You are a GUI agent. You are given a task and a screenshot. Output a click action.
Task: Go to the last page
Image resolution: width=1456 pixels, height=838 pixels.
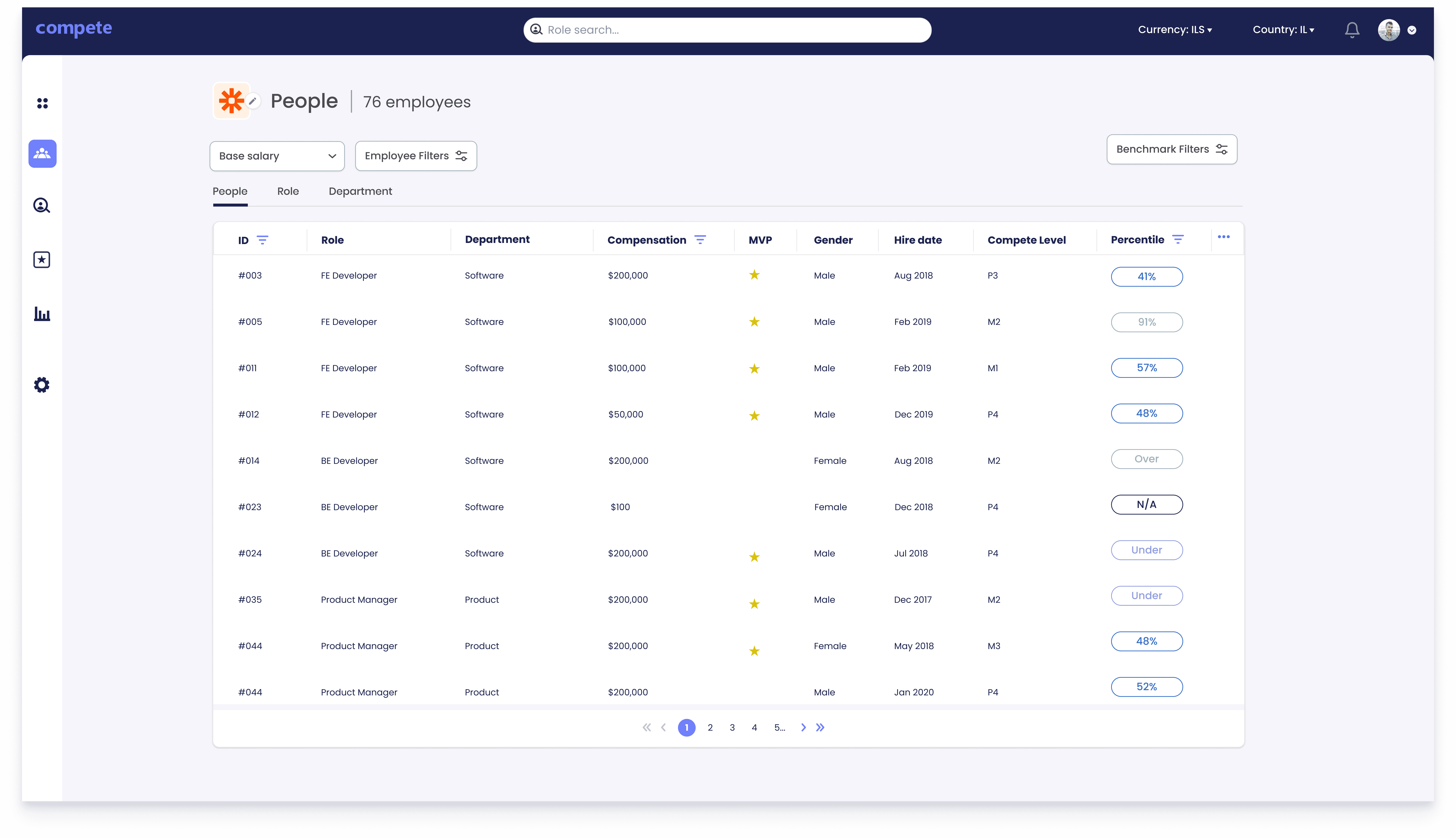point(820,728)
